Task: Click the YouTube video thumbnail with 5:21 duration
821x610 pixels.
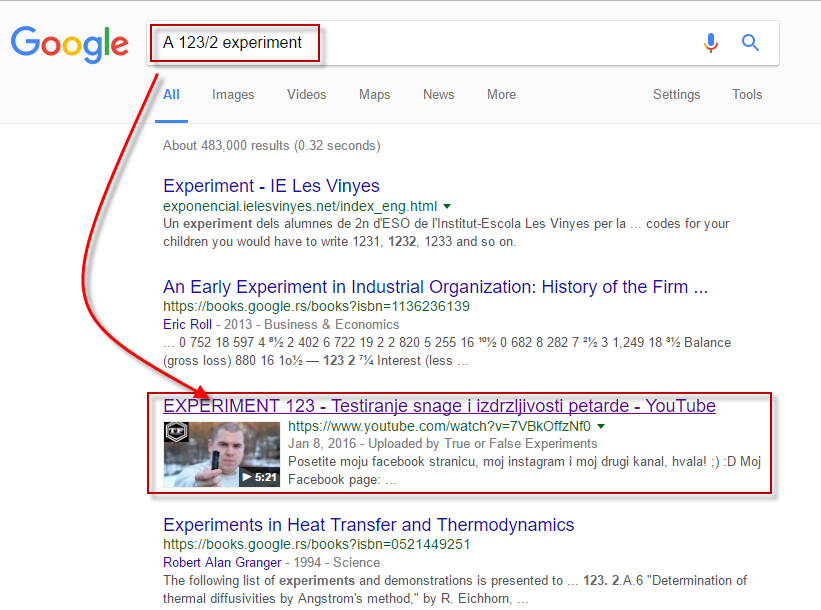Action: [221, 454]
